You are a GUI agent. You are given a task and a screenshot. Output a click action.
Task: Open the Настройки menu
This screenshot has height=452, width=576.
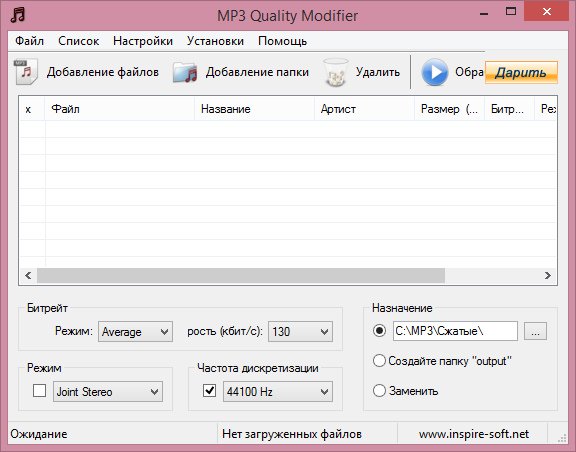(x=143, y=41)
